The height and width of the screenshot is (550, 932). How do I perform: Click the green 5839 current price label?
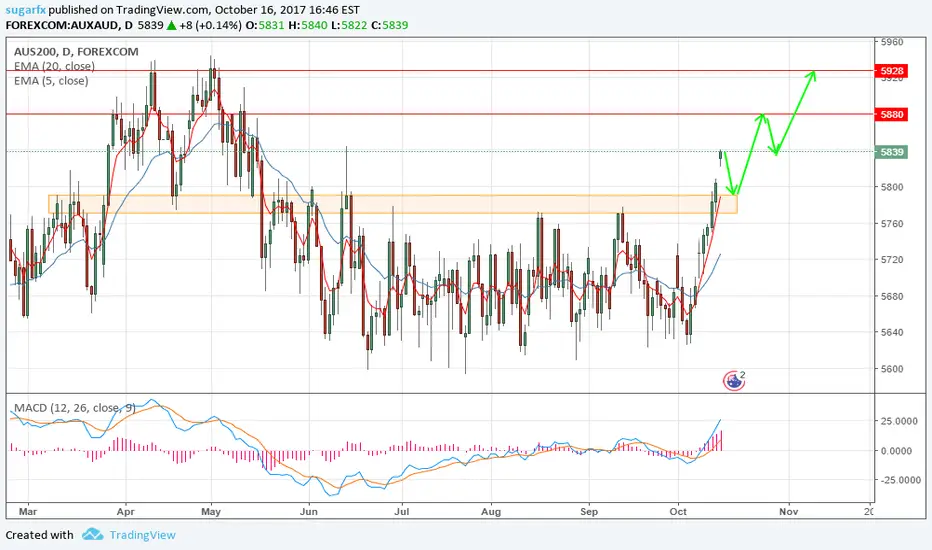892,152
